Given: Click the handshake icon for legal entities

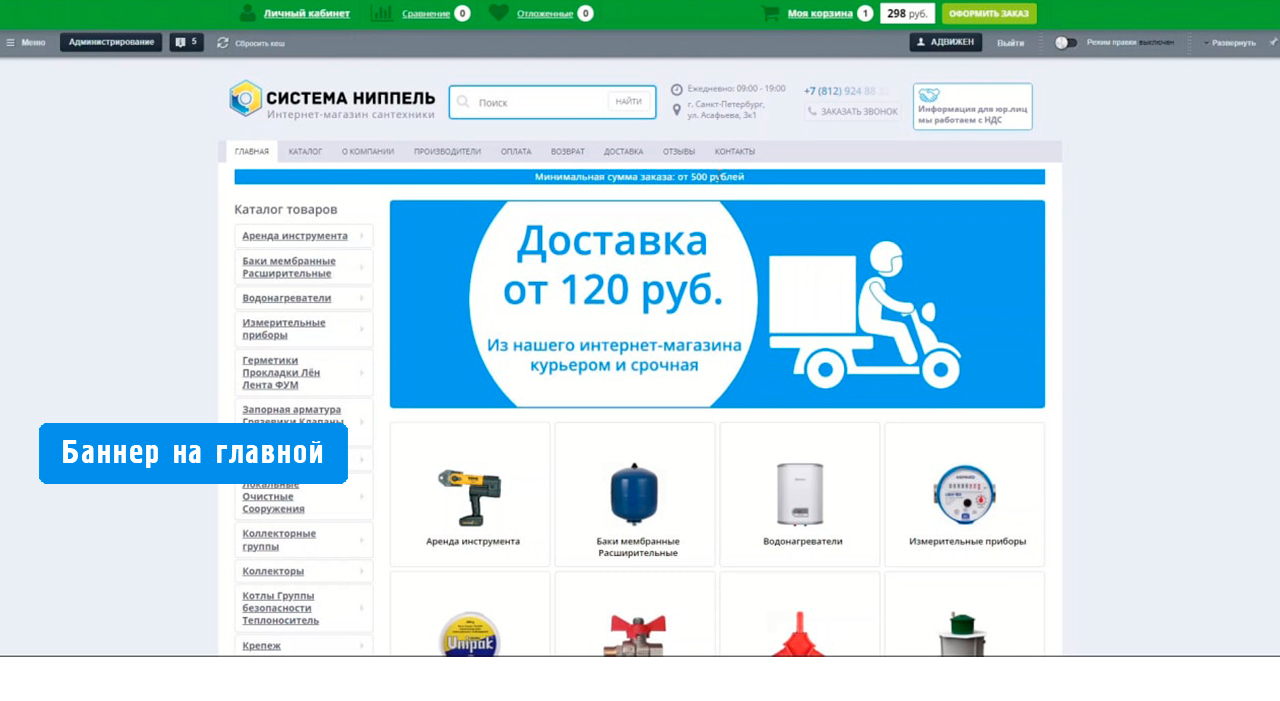Looking at the screenshot, I should pyautogui.click(x=929, y=95).
